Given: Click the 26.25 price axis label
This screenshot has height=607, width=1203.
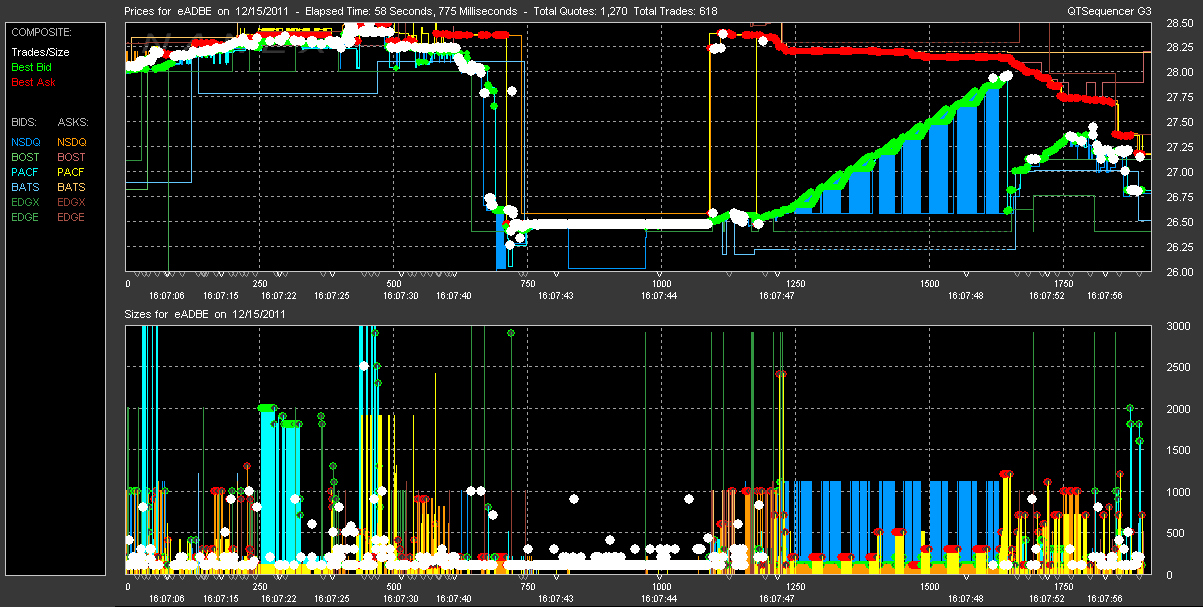Looking at the screenshot, I should click(x=1179, y=247).
